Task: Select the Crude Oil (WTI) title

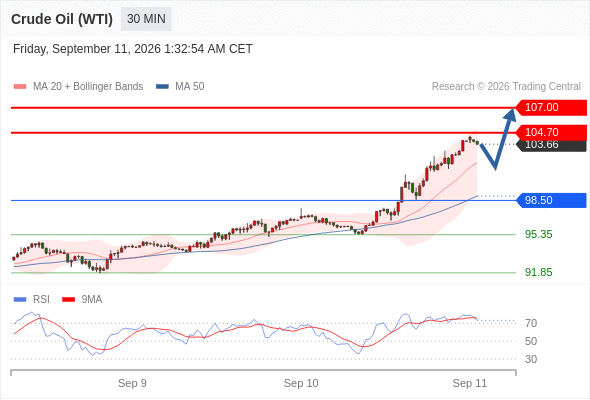Action: (62, 19)
